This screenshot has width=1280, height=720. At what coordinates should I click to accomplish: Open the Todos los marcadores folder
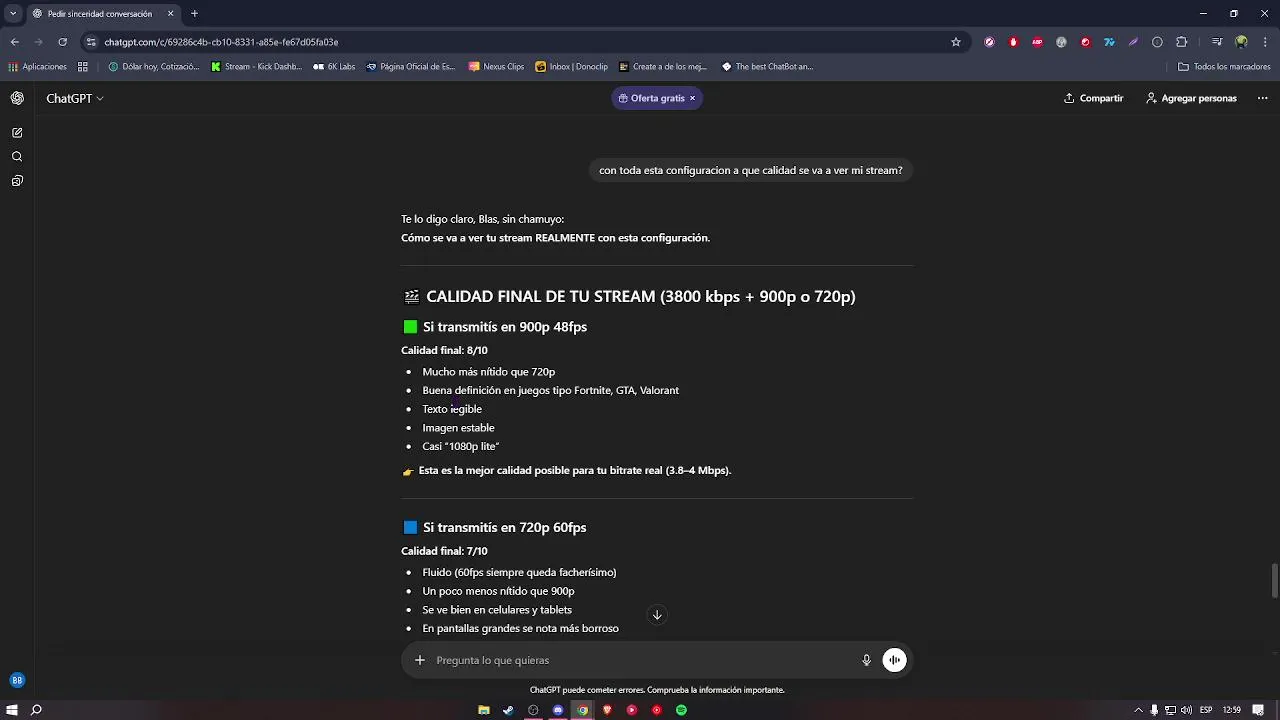tap(1224, 67)
